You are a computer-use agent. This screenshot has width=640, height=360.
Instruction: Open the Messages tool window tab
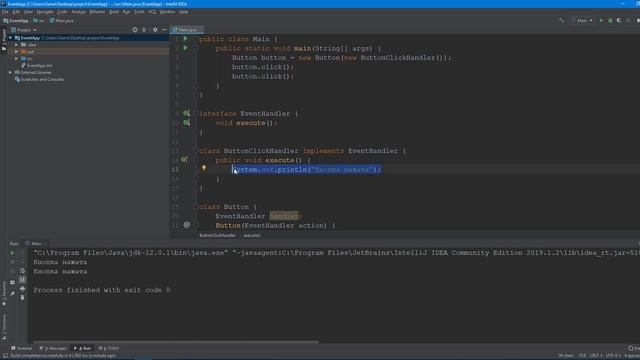[x=53, y=348]
